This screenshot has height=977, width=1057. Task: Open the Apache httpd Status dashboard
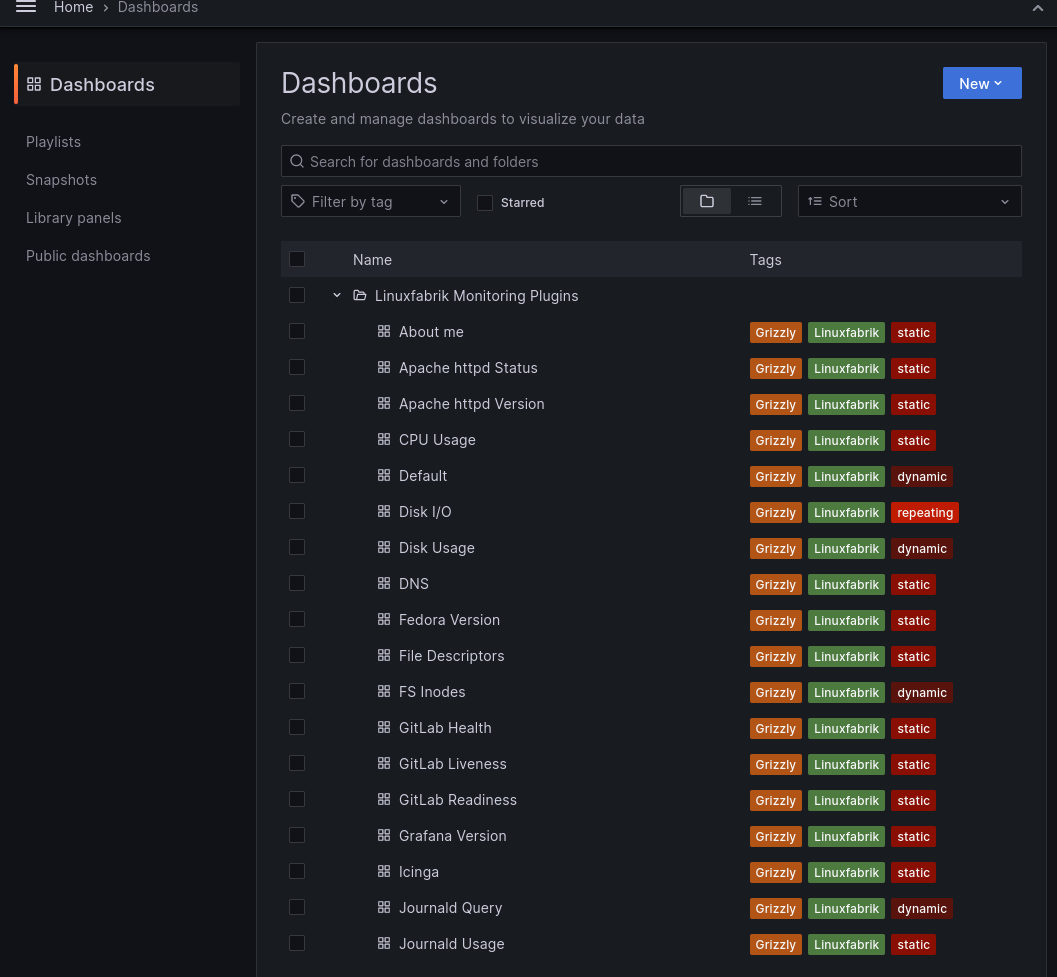[468, 367]
